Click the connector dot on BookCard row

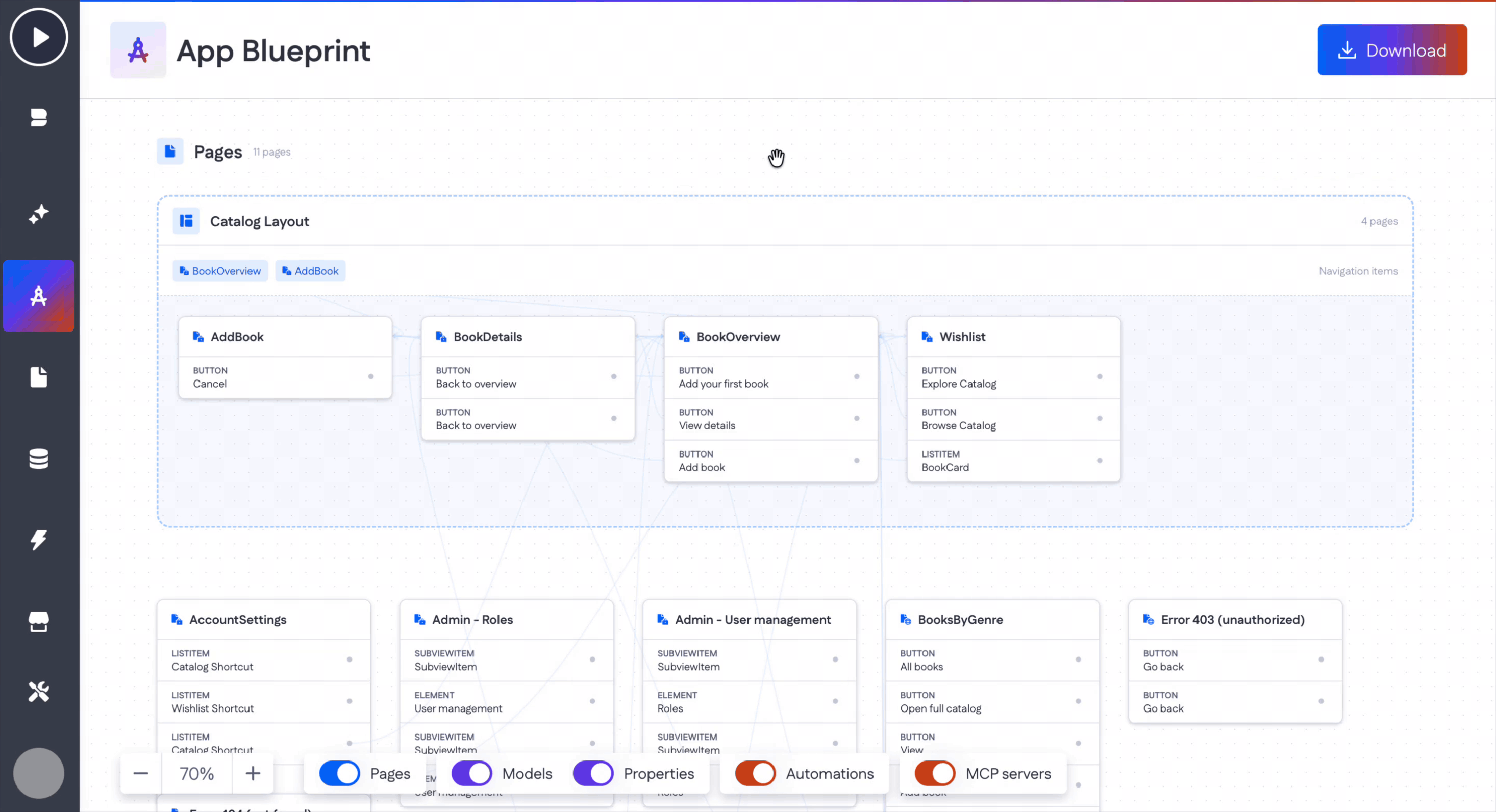pos(1100,460)
